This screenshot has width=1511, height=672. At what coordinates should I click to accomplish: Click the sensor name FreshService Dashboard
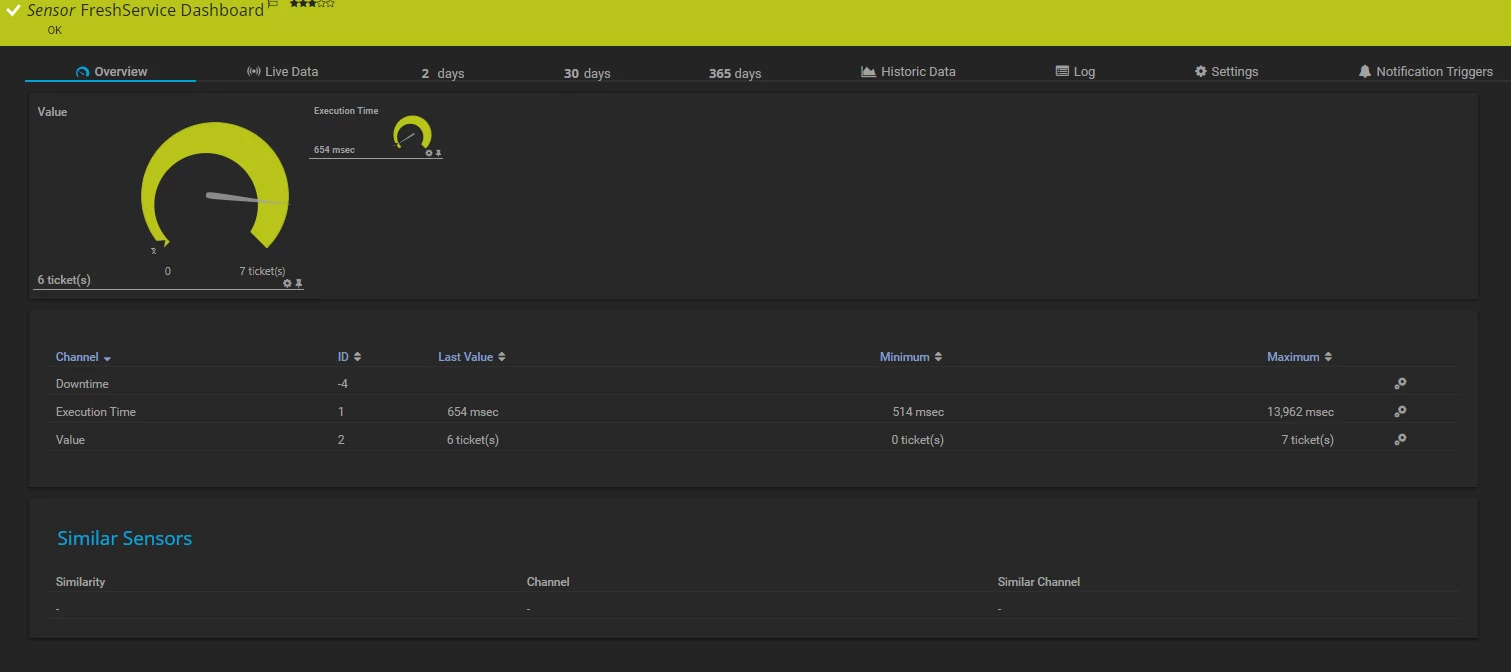coord(172,10)
